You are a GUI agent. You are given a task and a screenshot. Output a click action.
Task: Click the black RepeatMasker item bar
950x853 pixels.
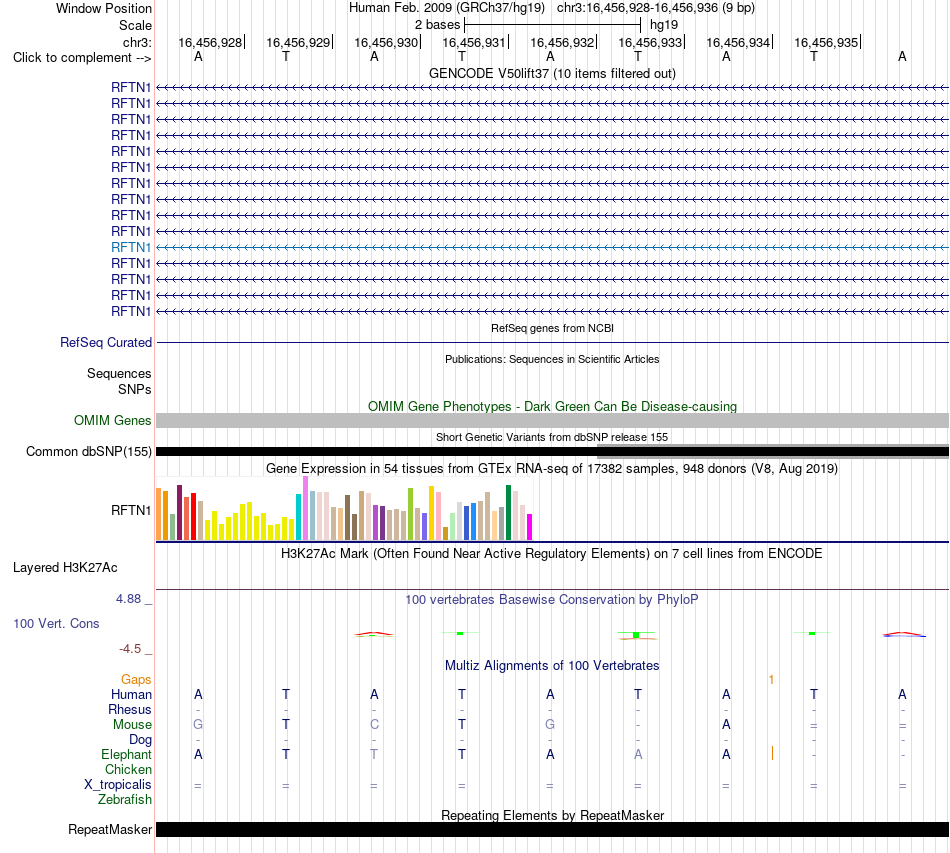tap(552, 829)
